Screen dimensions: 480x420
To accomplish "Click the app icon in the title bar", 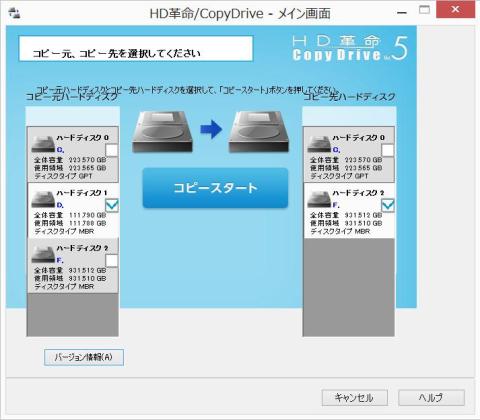I will [x=14, y=13].
